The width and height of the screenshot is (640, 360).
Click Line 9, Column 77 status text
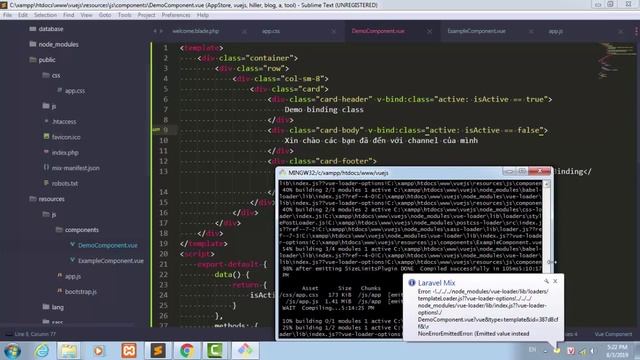pos(35,334)
